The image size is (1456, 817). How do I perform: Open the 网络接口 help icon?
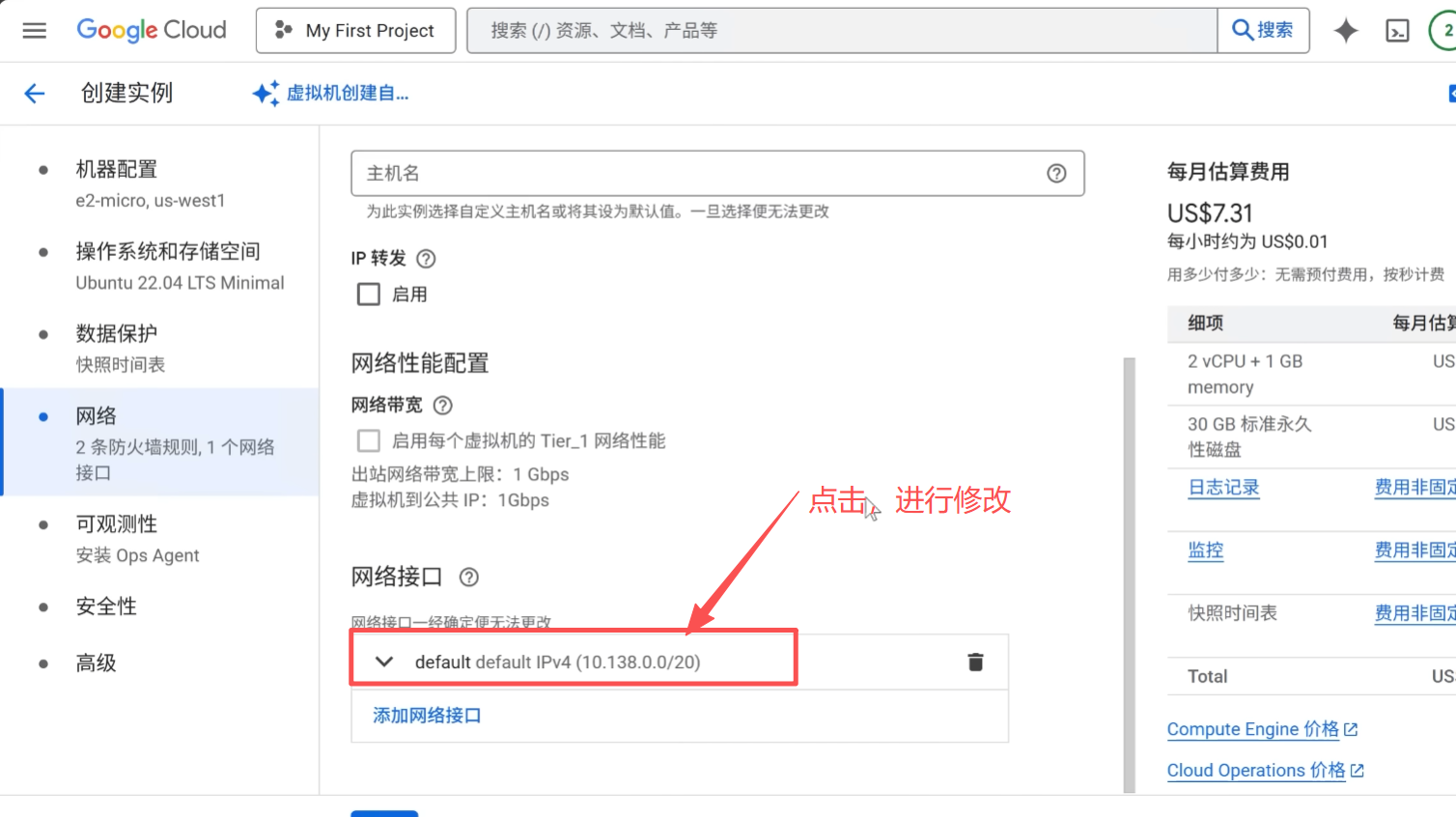[x=468, y=577]
